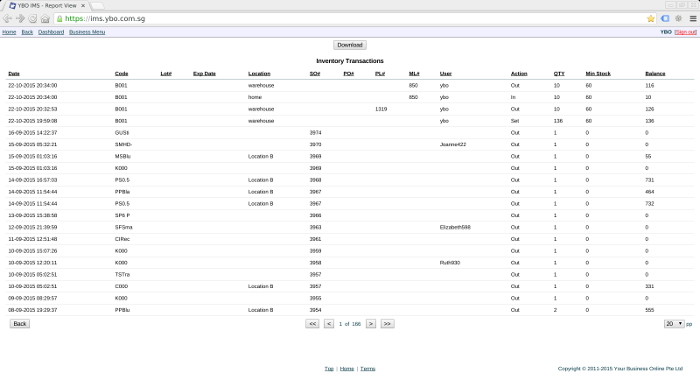This screenshot has height=382, width=700.
Task: Jump to last page with >> button
Action: 387,324
